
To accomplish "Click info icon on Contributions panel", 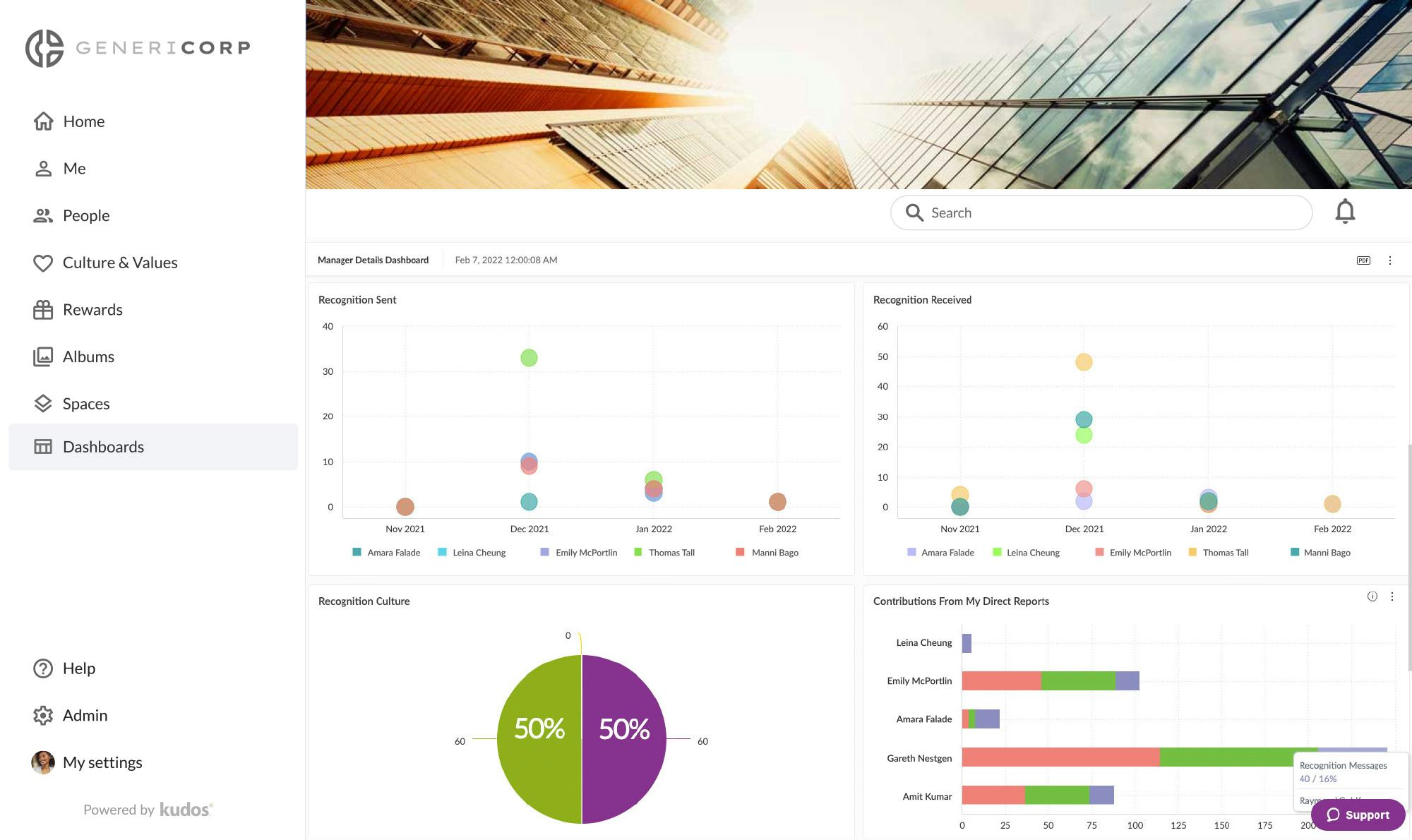I will pos(1372,596).
